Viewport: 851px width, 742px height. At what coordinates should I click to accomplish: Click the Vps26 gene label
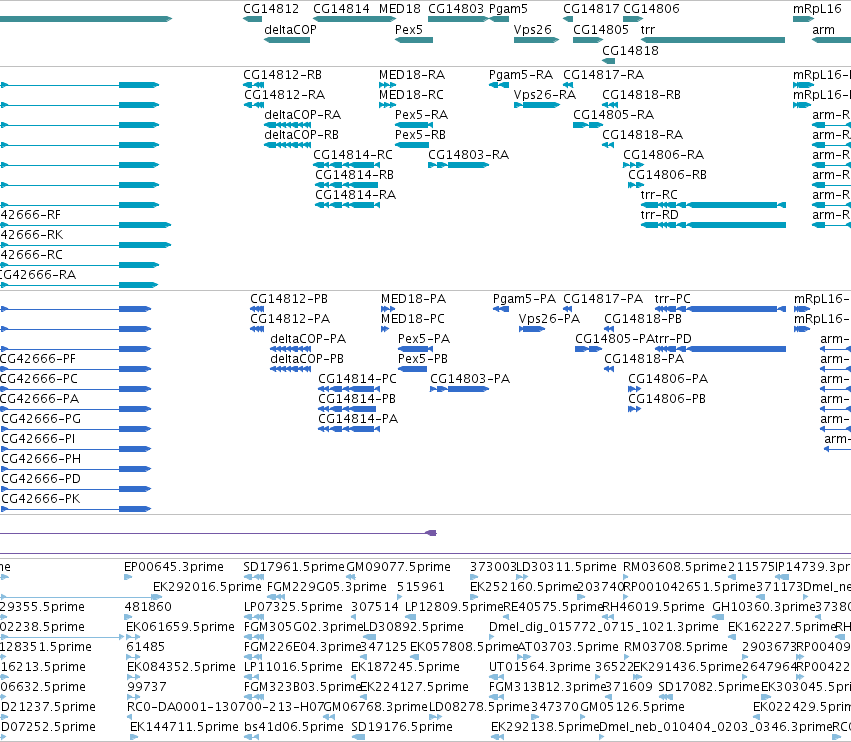pos(532,30)
